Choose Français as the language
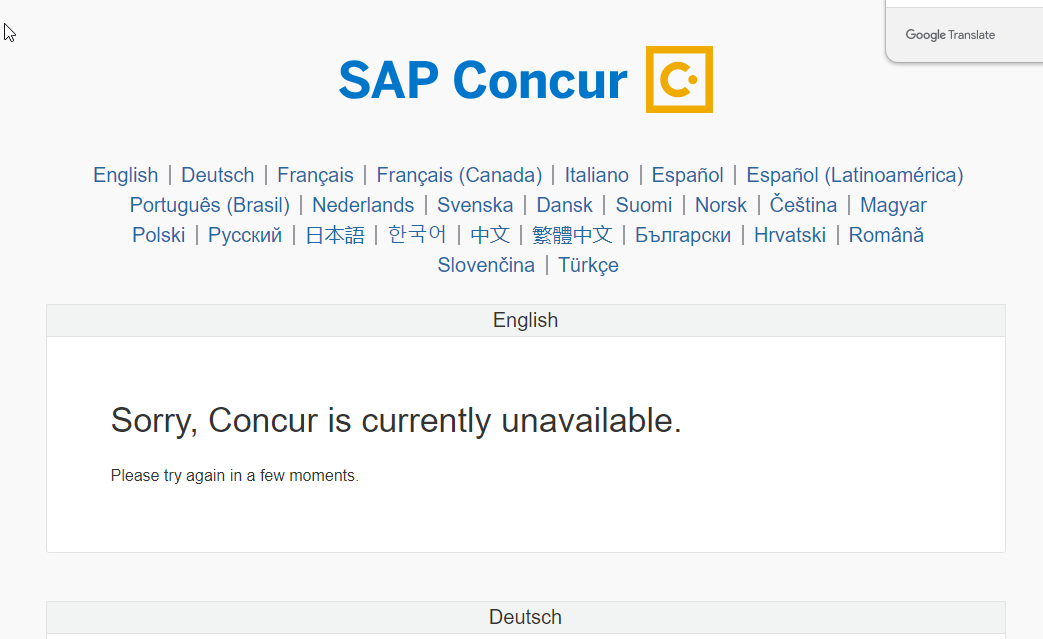Viewport: 1043px width, 639px height. pos(315,174)
